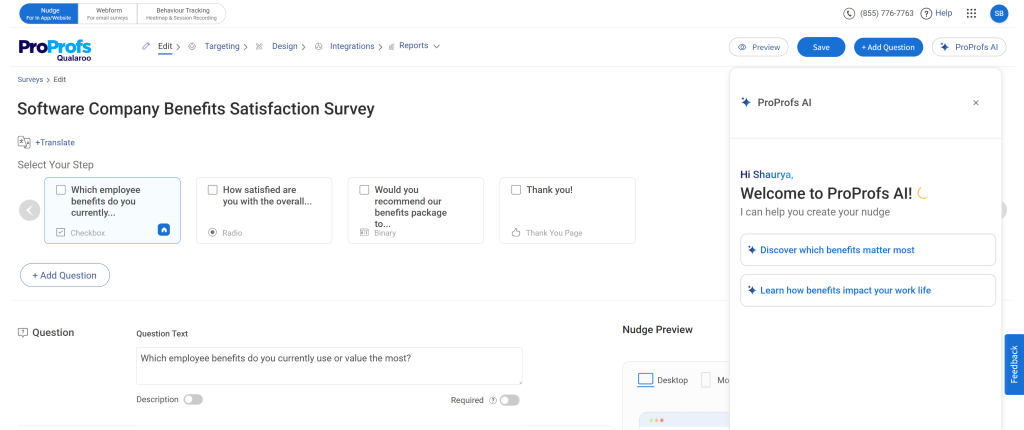The image size is (1024, 430).
Task: Click the Radio type icon on second card
Action: [212, 233]
